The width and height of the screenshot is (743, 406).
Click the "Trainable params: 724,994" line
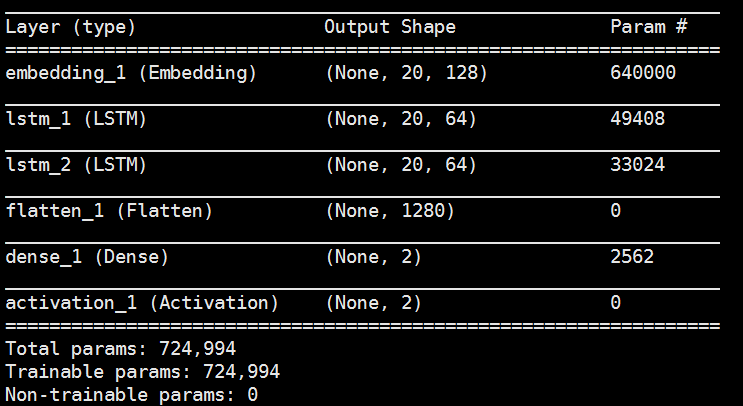pos(142,372)
